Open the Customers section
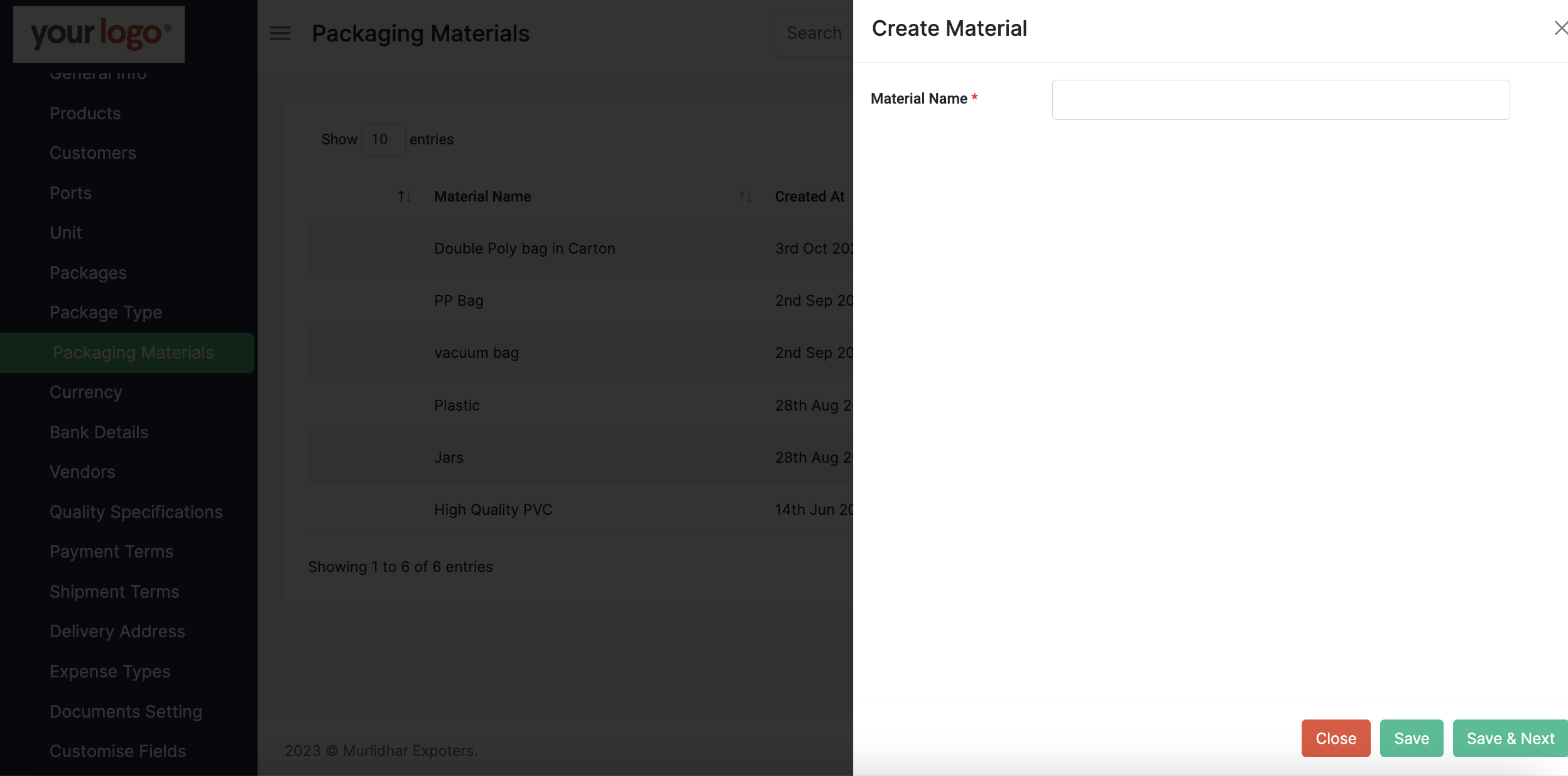This screenshot has width=1568, height=776. [92, 153]
